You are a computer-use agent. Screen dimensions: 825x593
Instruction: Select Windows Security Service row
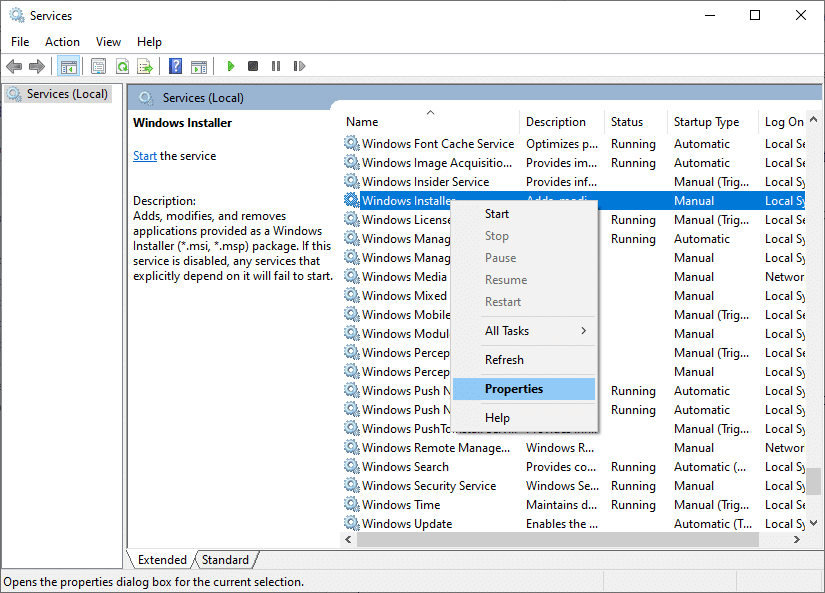tap(574, 486)
